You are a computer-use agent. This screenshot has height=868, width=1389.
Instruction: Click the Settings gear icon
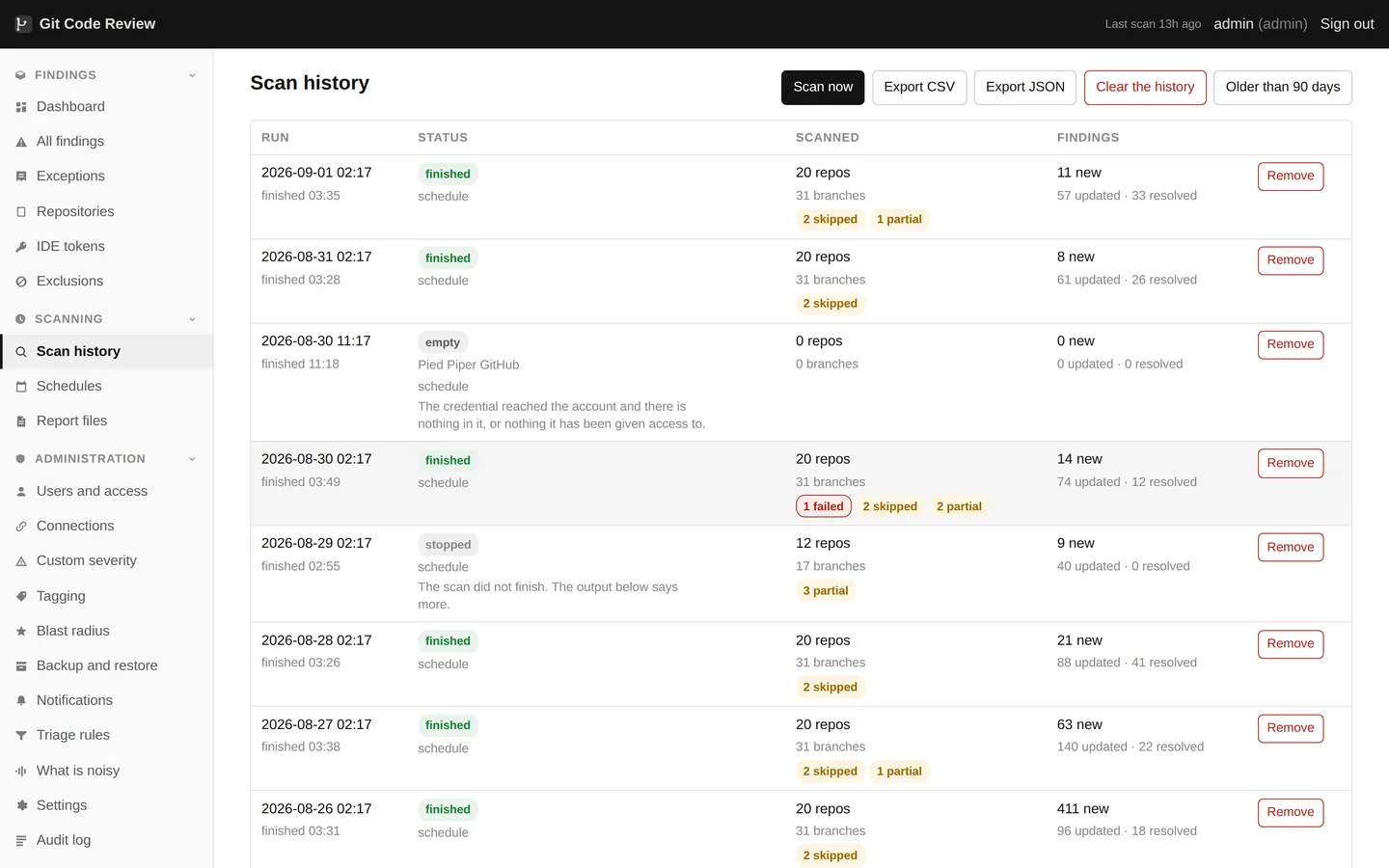tap(21, 806)
